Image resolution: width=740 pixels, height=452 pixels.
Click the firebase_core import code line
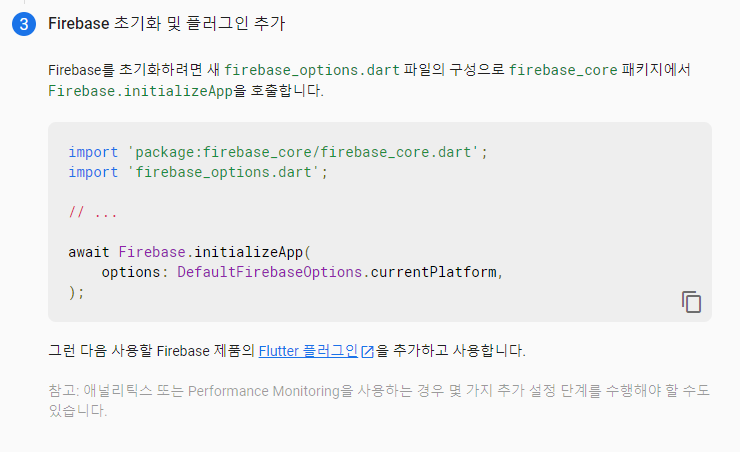pos(278,152)
